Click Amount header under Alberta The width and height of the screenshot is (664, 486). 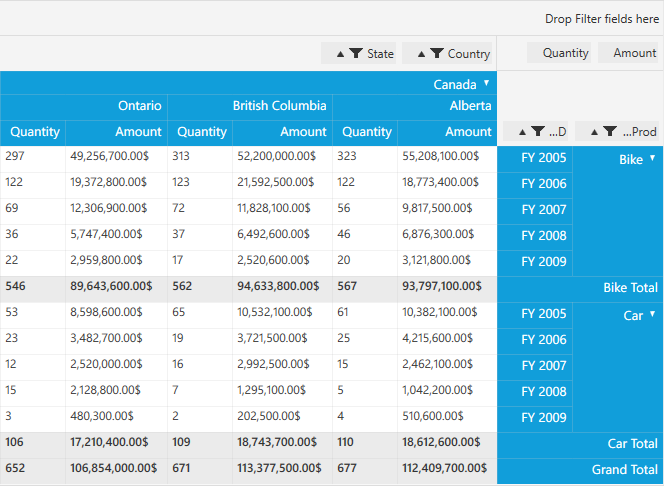coord(447,132)
